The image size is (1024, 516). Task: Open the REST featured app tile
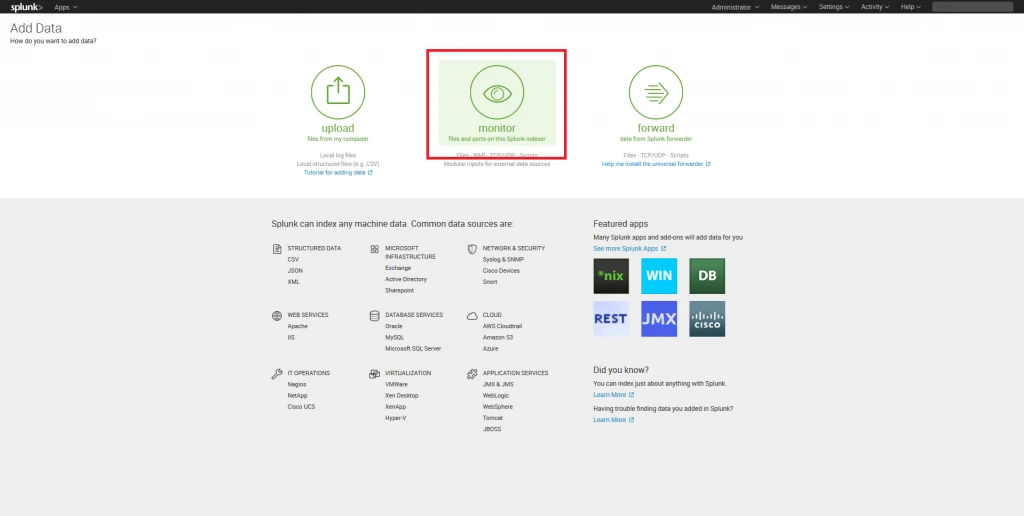coord(611,319)
